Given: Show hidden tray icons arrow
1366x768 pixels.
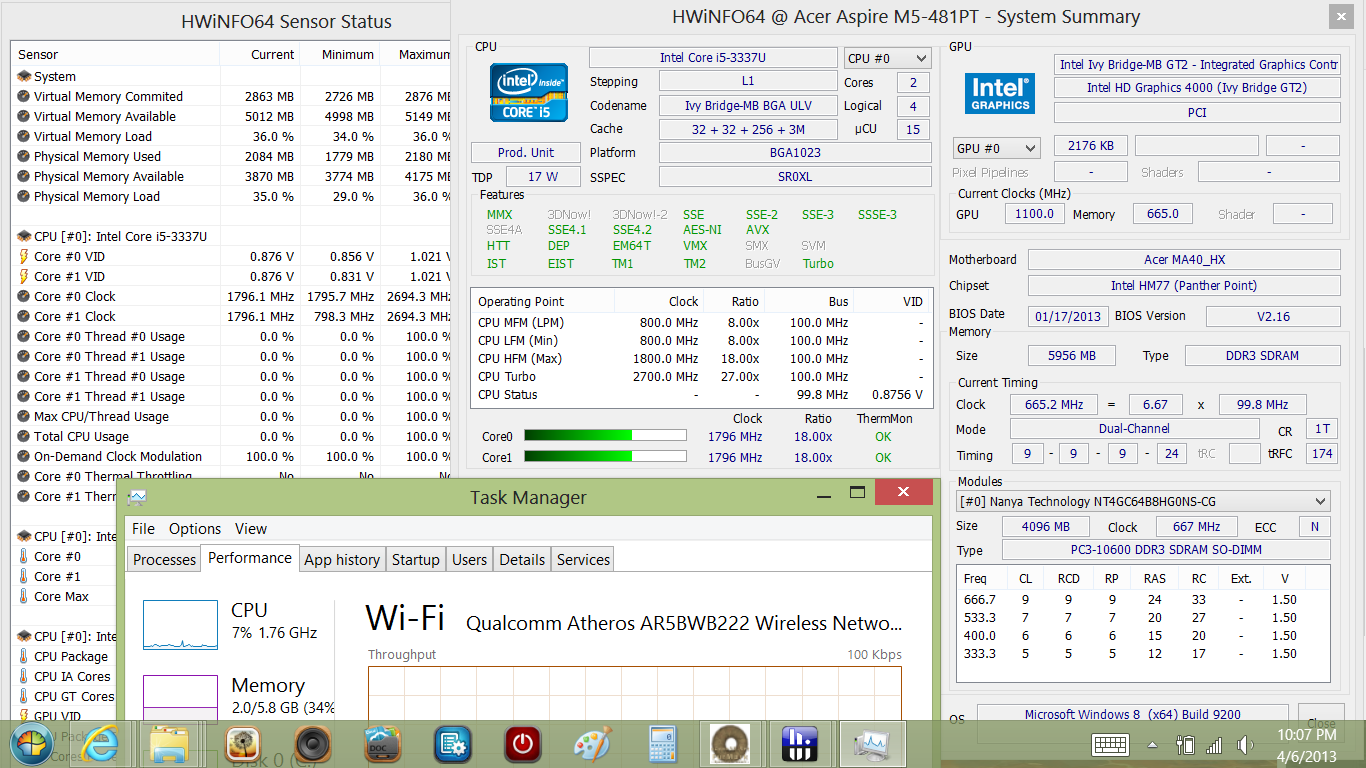Looking at the screenshot, I should [1152, 745].
